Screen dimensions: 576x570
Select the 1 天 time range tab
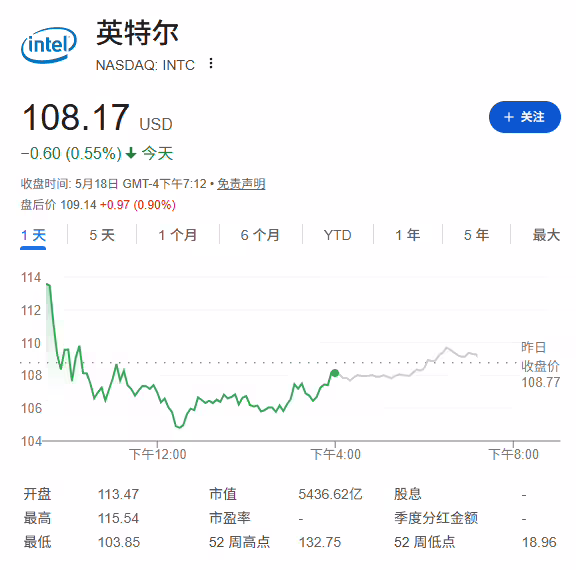coord(33,235)
